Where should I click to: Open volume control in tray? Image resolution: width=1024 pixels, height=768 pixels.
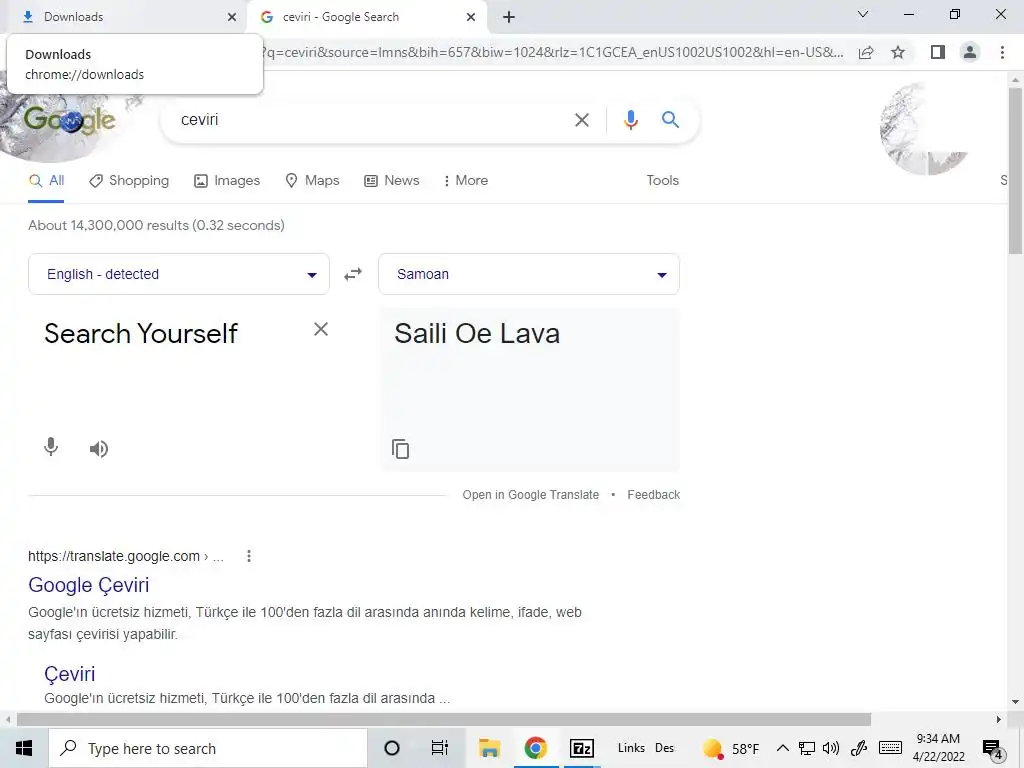point(831,748)
